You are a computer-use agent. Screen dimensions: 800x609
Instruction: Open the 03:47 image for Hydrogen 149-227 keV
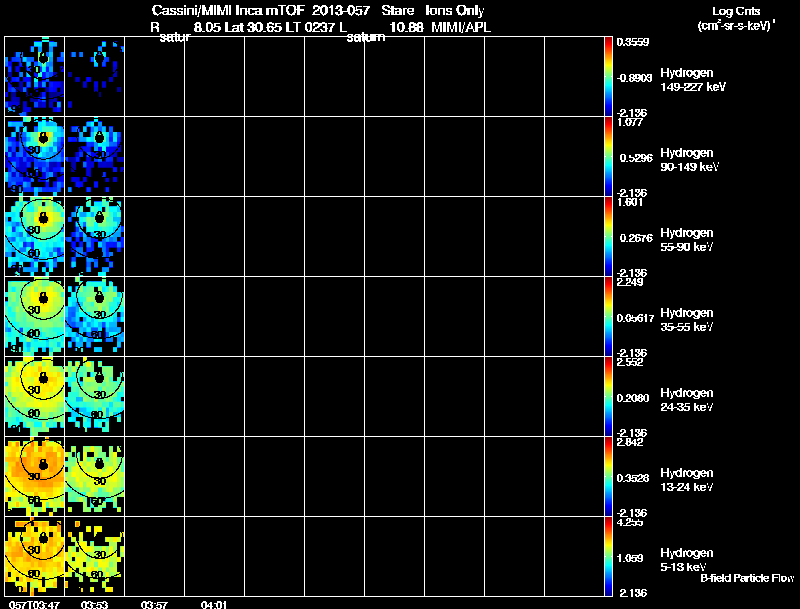tap(35, 77)
